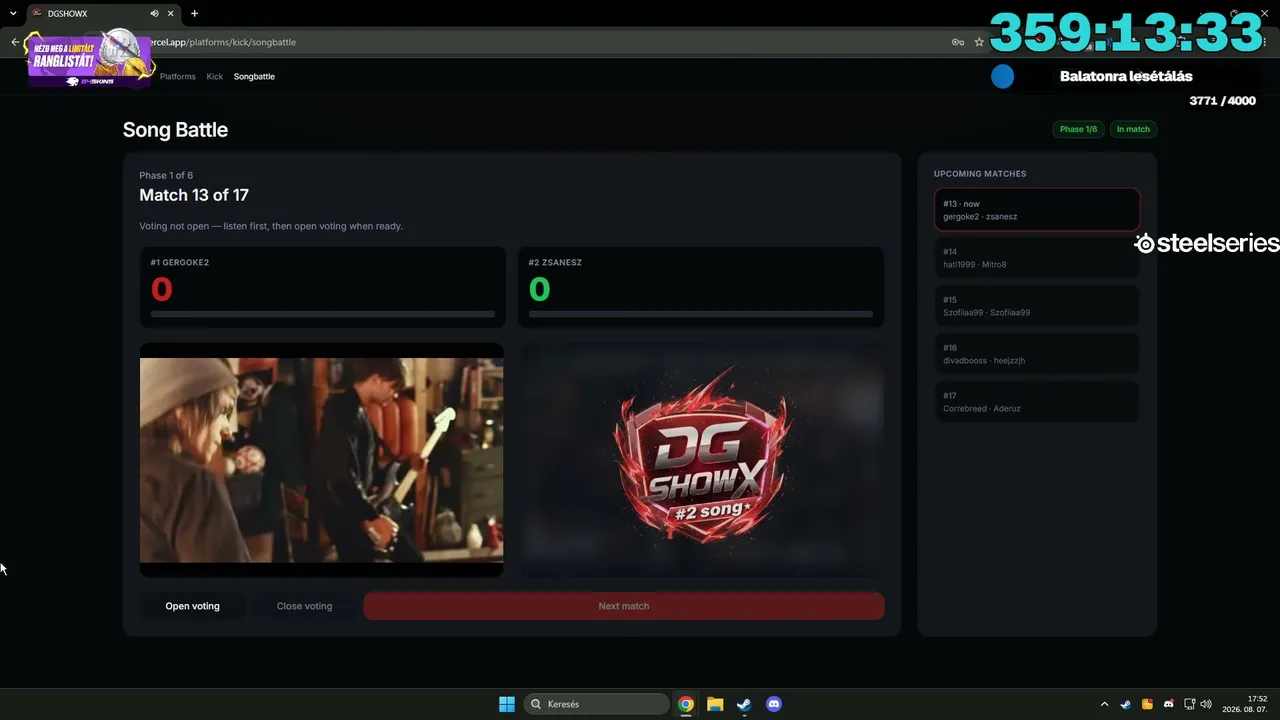The height and width of the screenshot is (720, 1280).
Task: Click the 'Match 13 of 17' heading
Action: 194,195
